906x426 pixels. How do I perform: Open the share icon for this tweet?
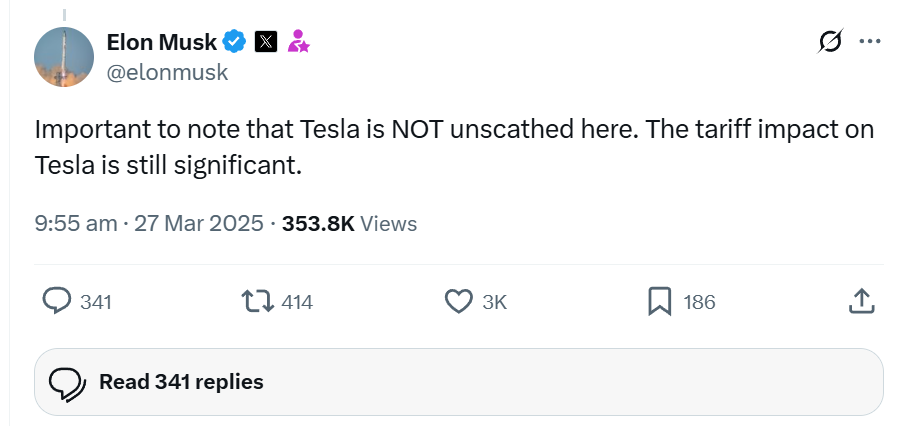tap(861, 302)
